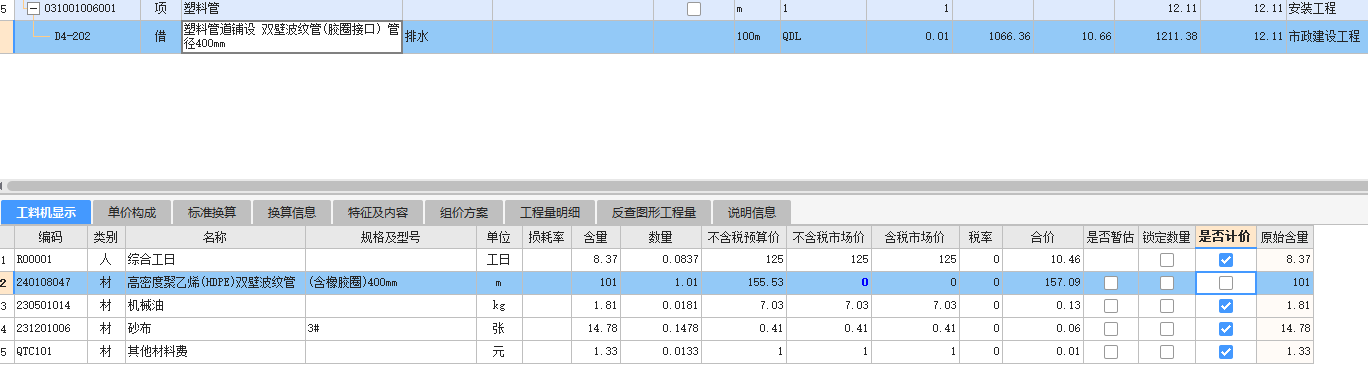1368x381 pixels.
Task: Select the 230501014 code cell
Action: [51, 306]
